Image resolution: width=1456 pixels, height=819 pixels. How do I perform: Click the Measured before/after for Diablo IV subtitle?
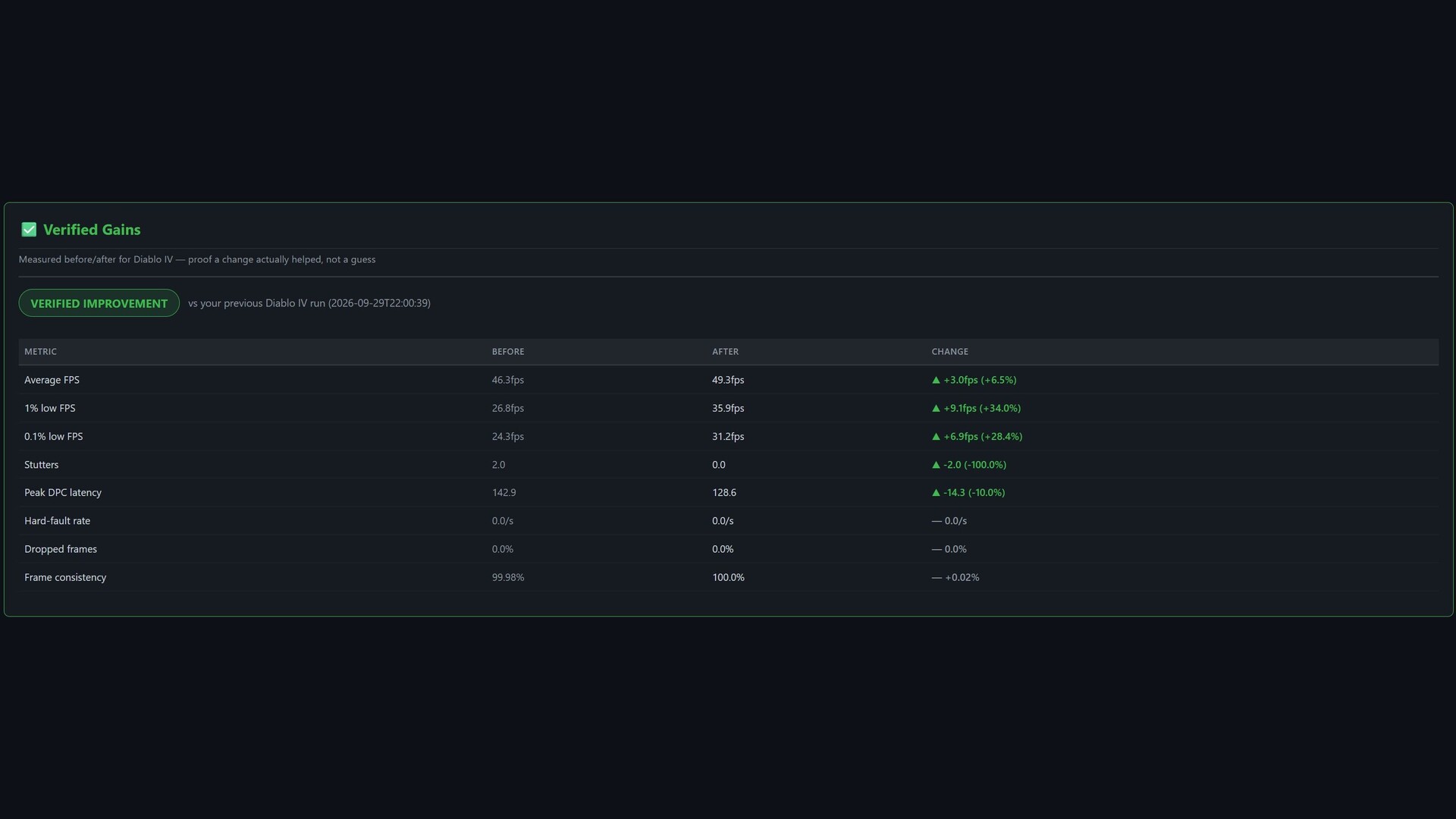coord(197,259)
